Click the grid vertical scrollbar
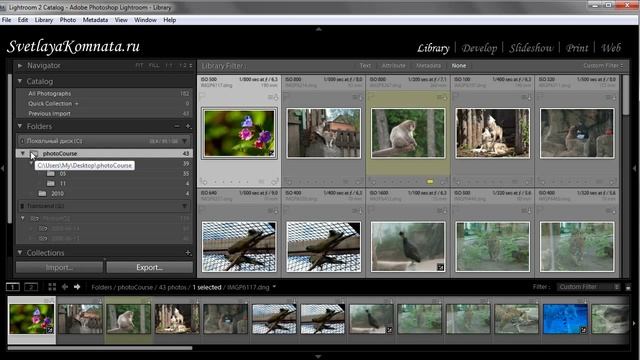 pos(626,95)
